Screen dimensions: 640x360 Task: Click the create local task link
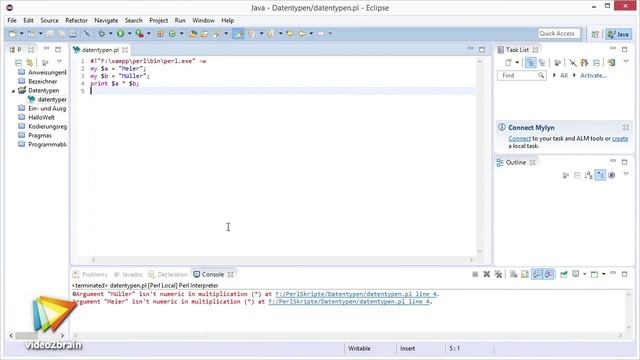pyautogui.click(x=620, y=139)
